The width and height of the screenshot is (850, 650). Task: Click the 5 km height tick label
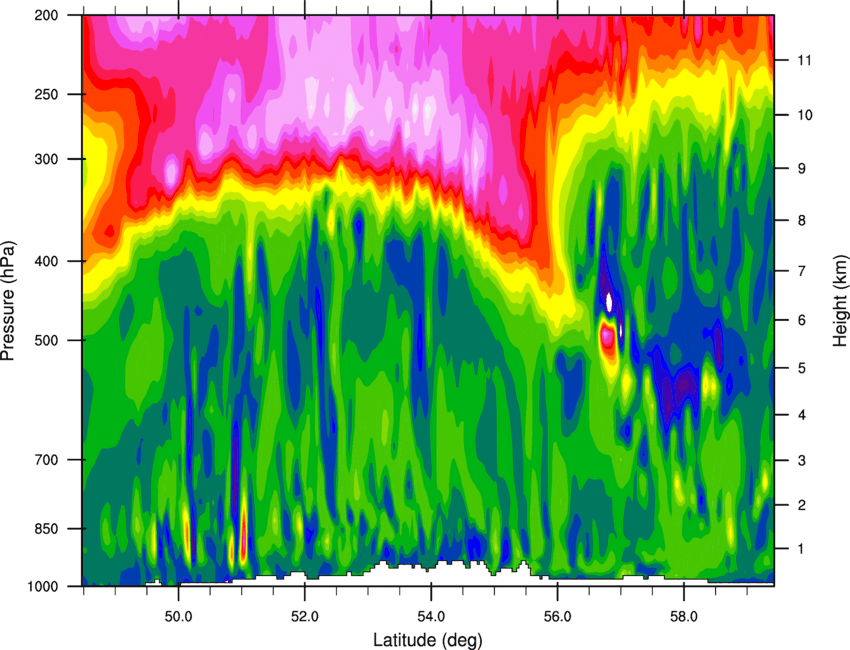801,368
